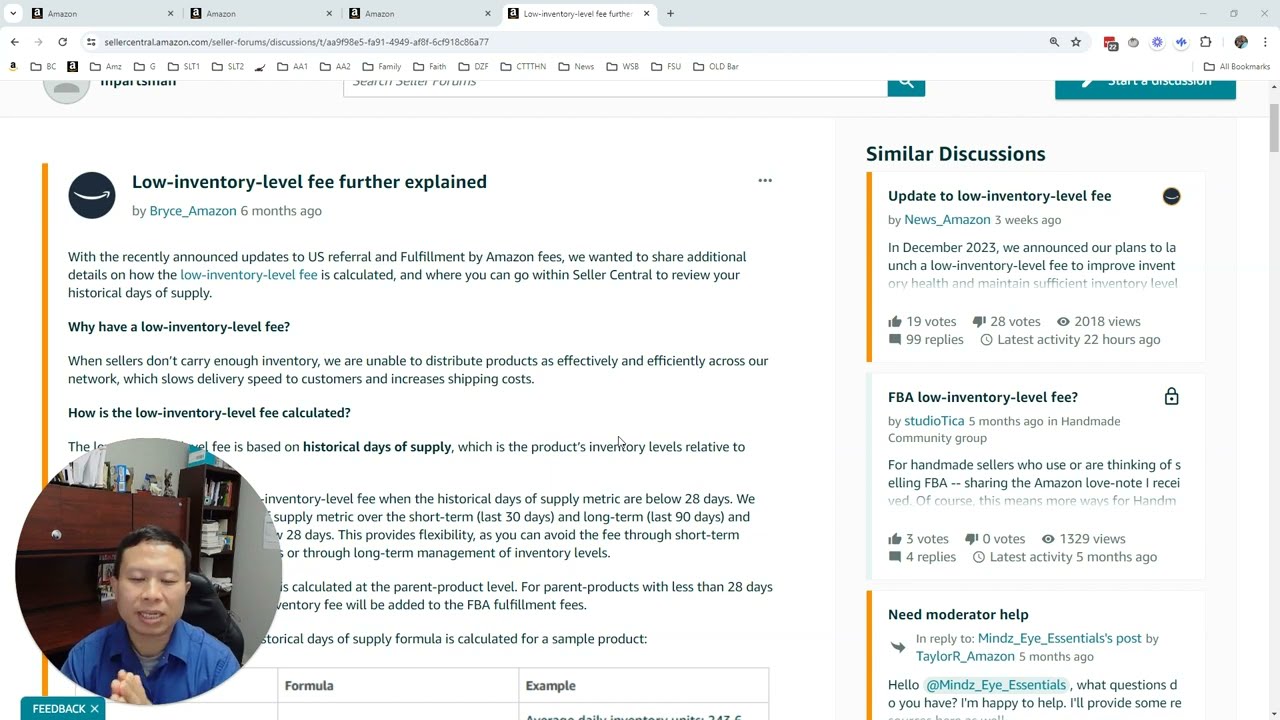Open the swoosh bookmark icon before AA1
The image size is (1280, 720).
[260, 67]
